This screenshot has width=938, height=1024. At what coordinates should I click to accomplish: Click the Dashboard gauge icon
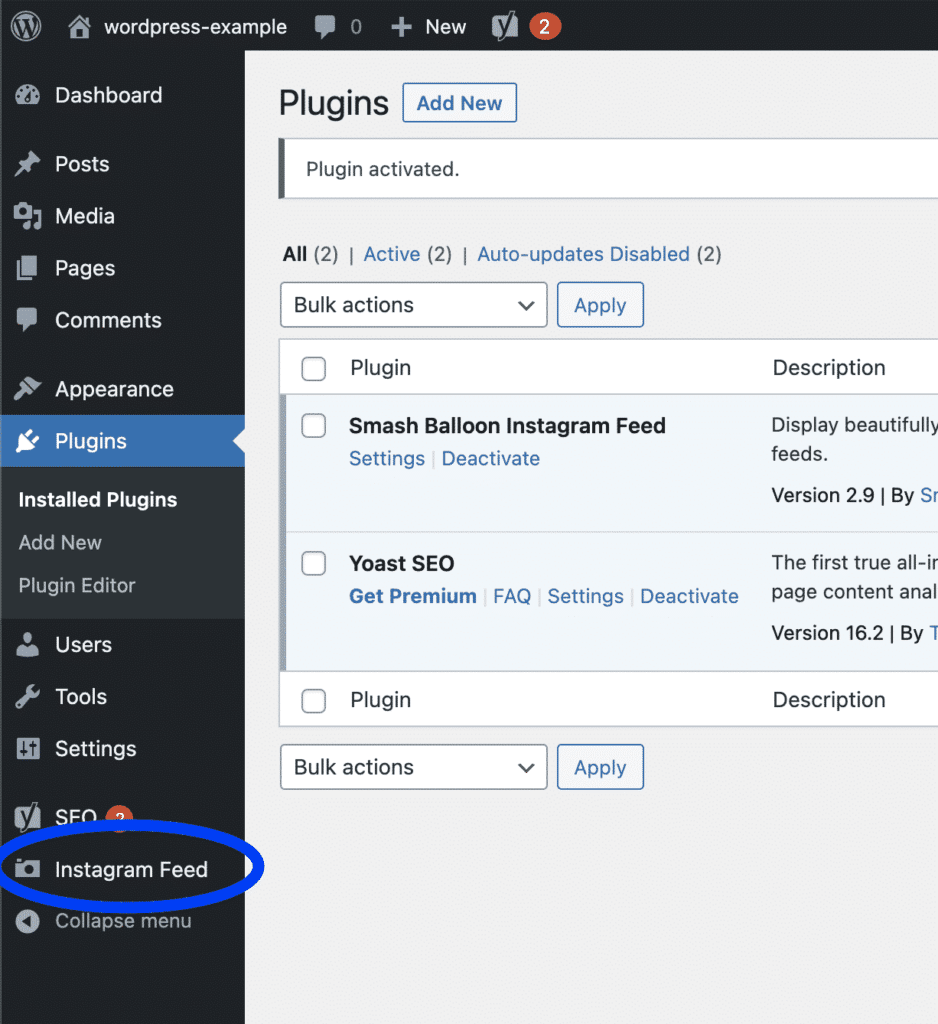tap(27, 95)
